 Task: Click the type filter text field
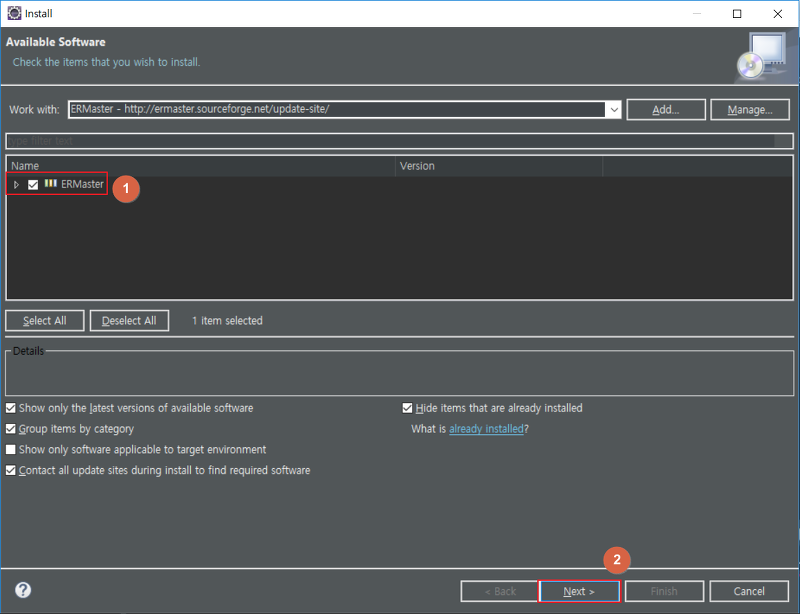point(399,141)
